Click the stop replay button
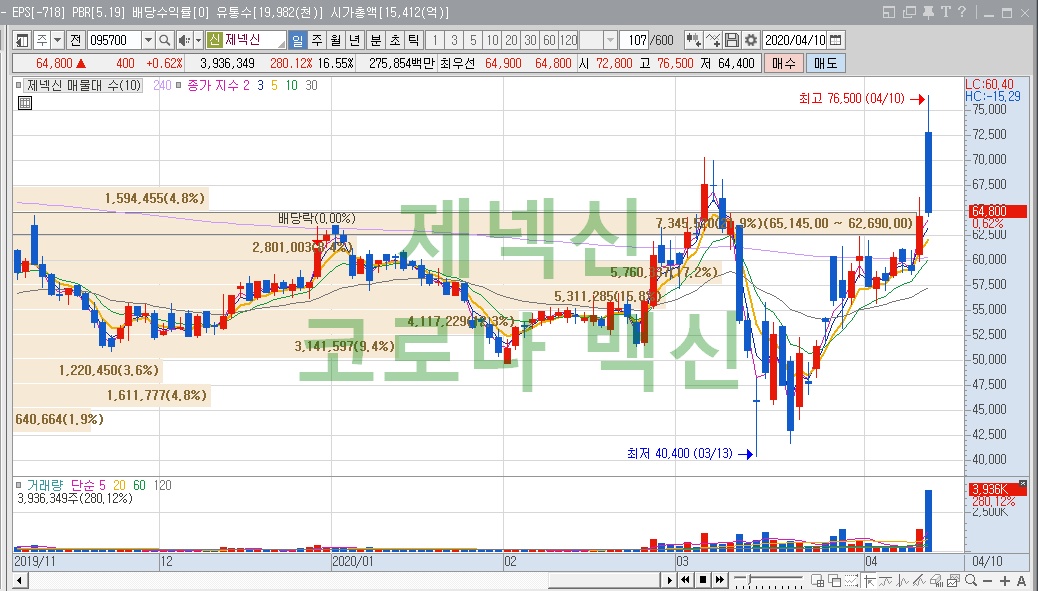Viewport: 1038px width, 591px height. click(703, 580)
